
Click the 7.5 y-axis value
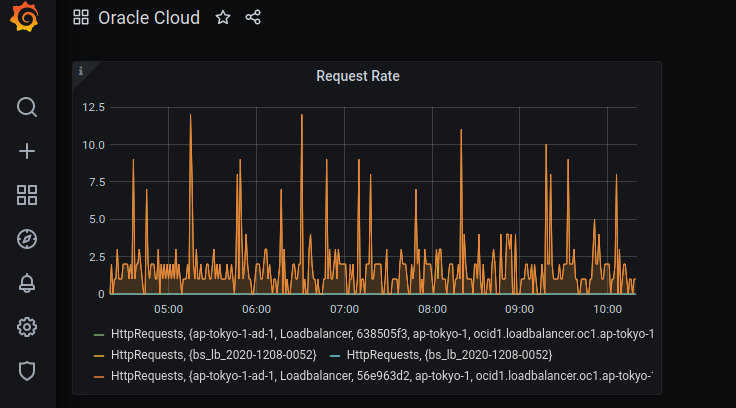[x=97, y=182]
